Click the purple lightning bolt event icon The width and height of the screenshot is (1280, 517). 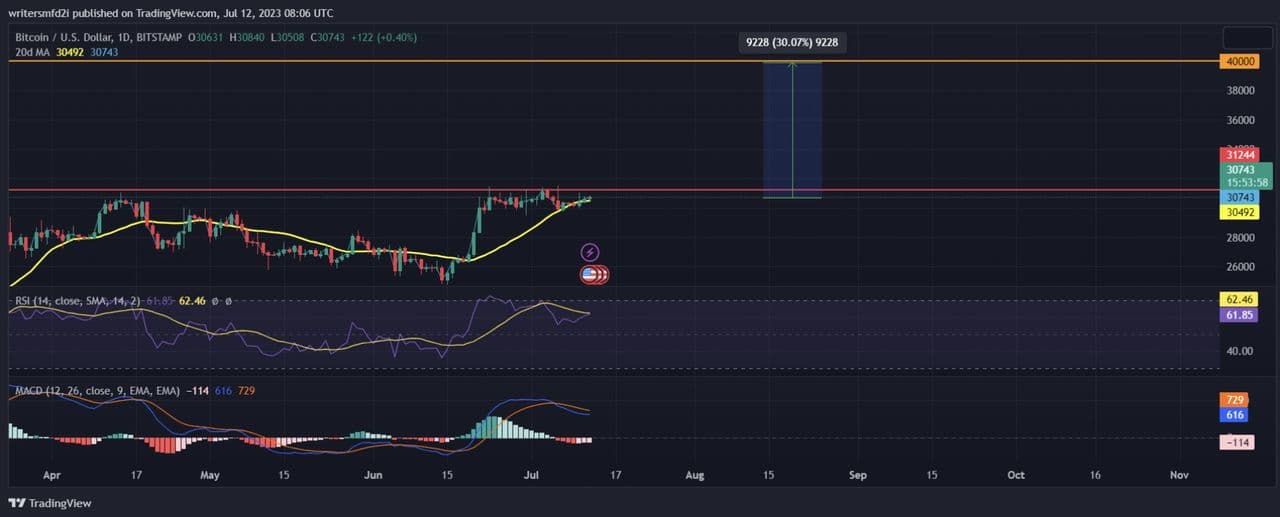point(590,252)
